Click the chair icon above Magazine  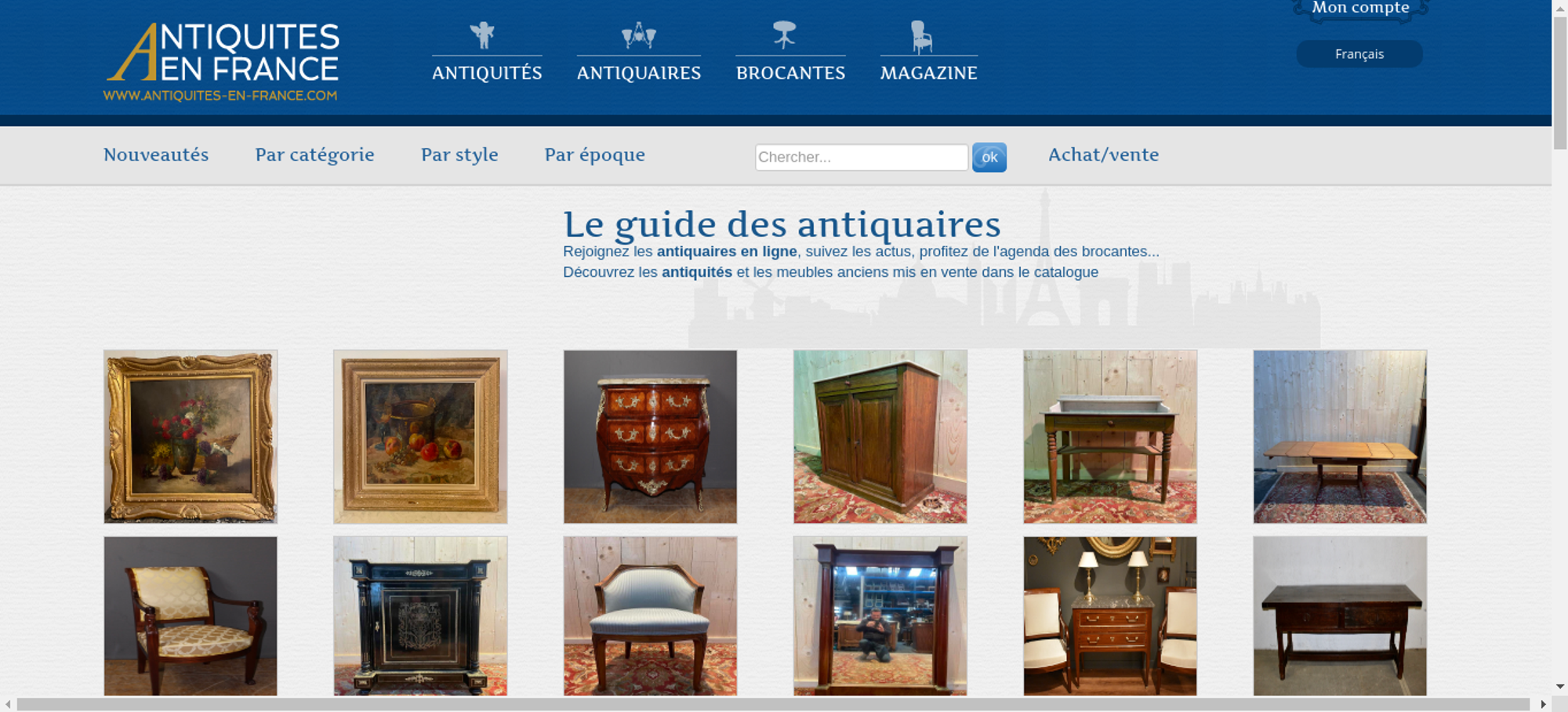921,37
